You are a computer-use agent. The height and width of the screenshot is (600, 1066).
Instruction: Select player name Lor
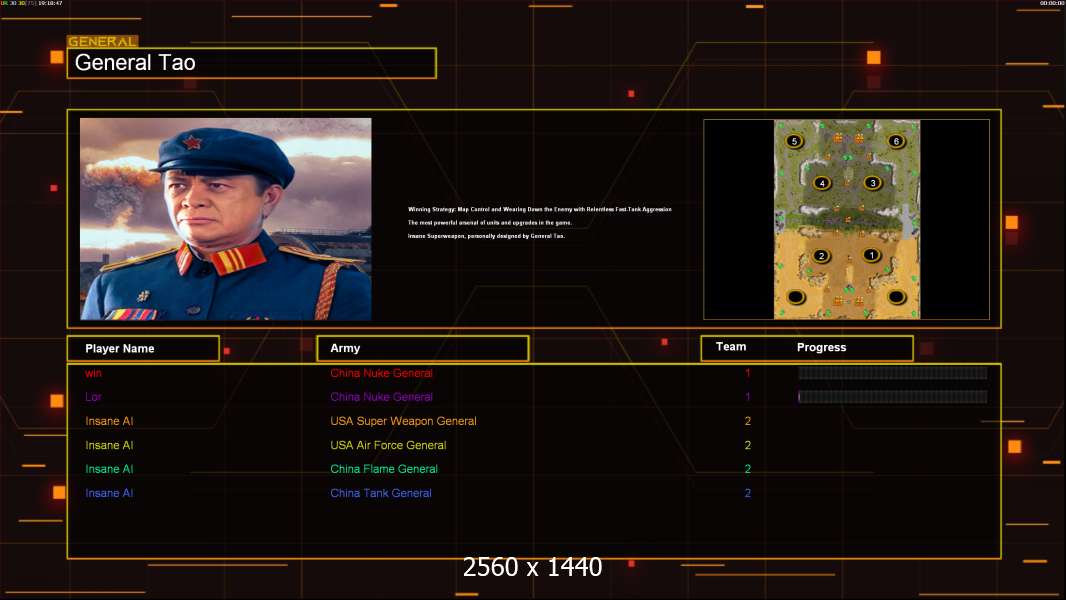pyautogui.click(x=93, y=397)
